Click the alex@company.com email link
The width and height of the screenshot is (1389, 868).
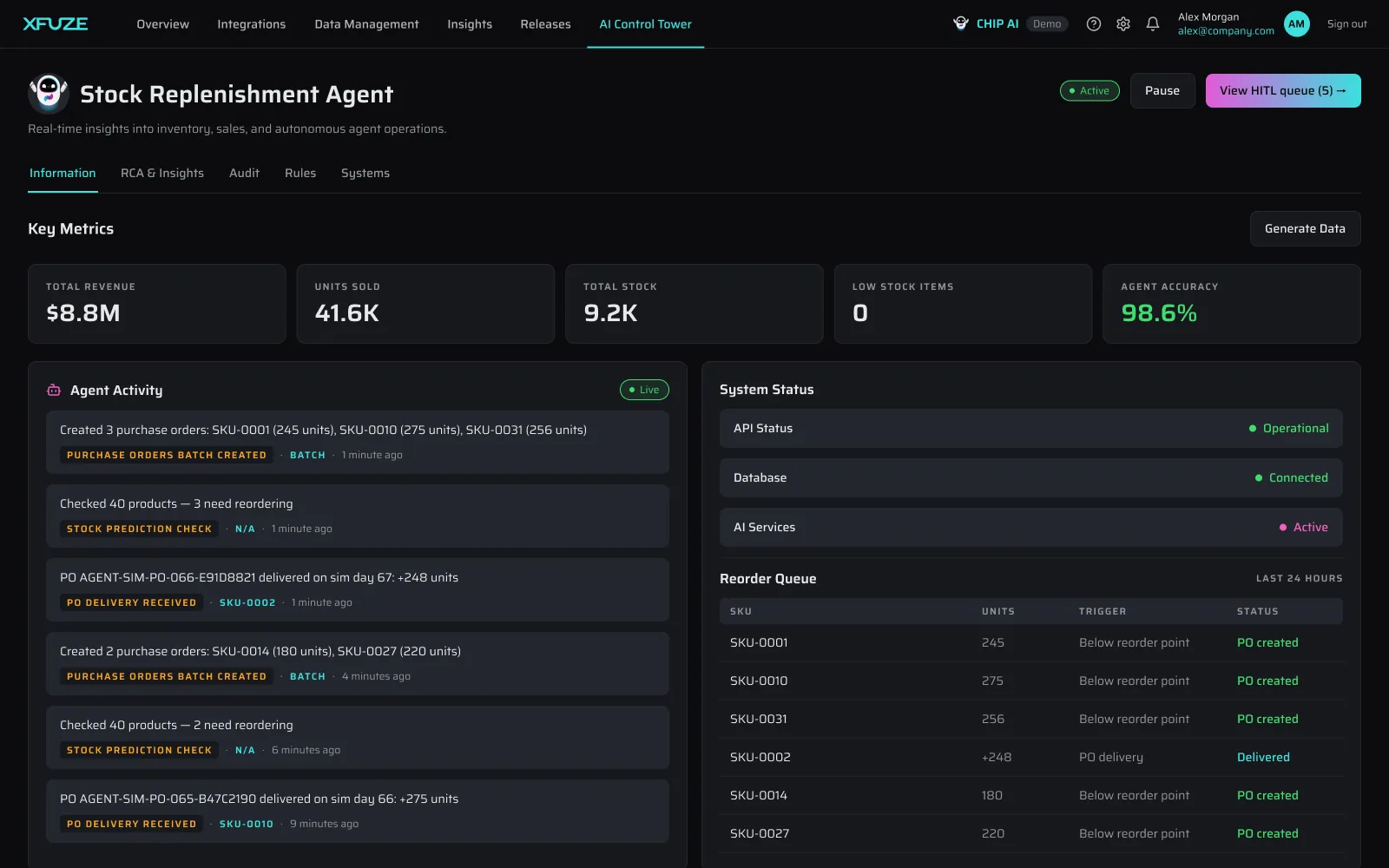[1226, 31]
